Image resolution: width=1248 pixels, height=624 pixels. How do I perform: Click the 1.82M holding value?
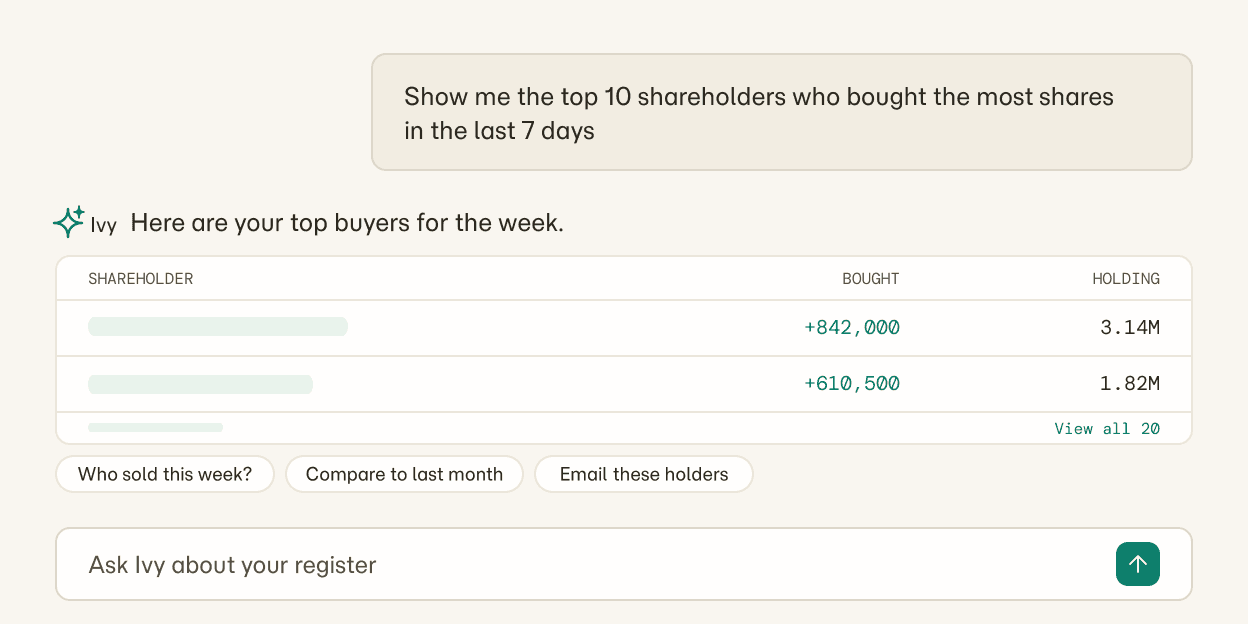click(1130, 383)
